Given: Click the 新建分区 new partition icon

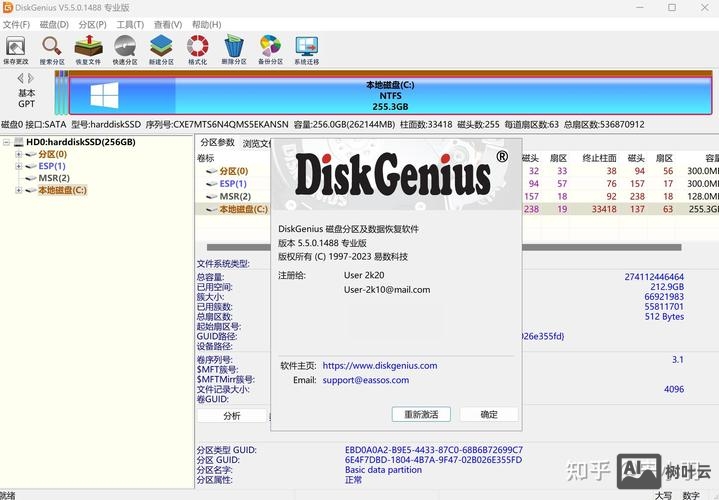Looking at the screenshot, I should click(x=161, y=50).
